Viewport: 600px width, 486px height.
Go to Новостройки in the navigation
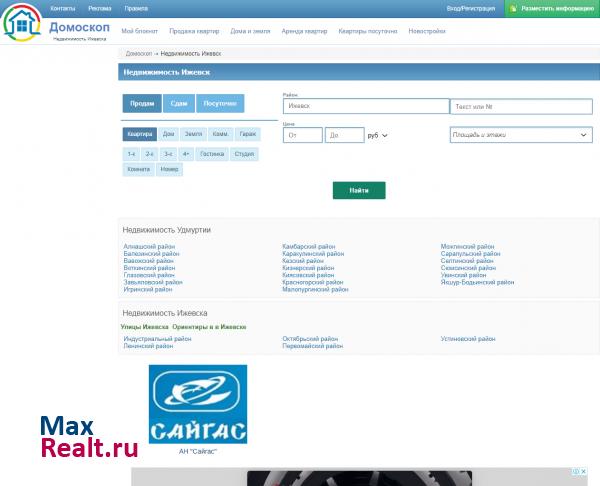coord(427,32)
